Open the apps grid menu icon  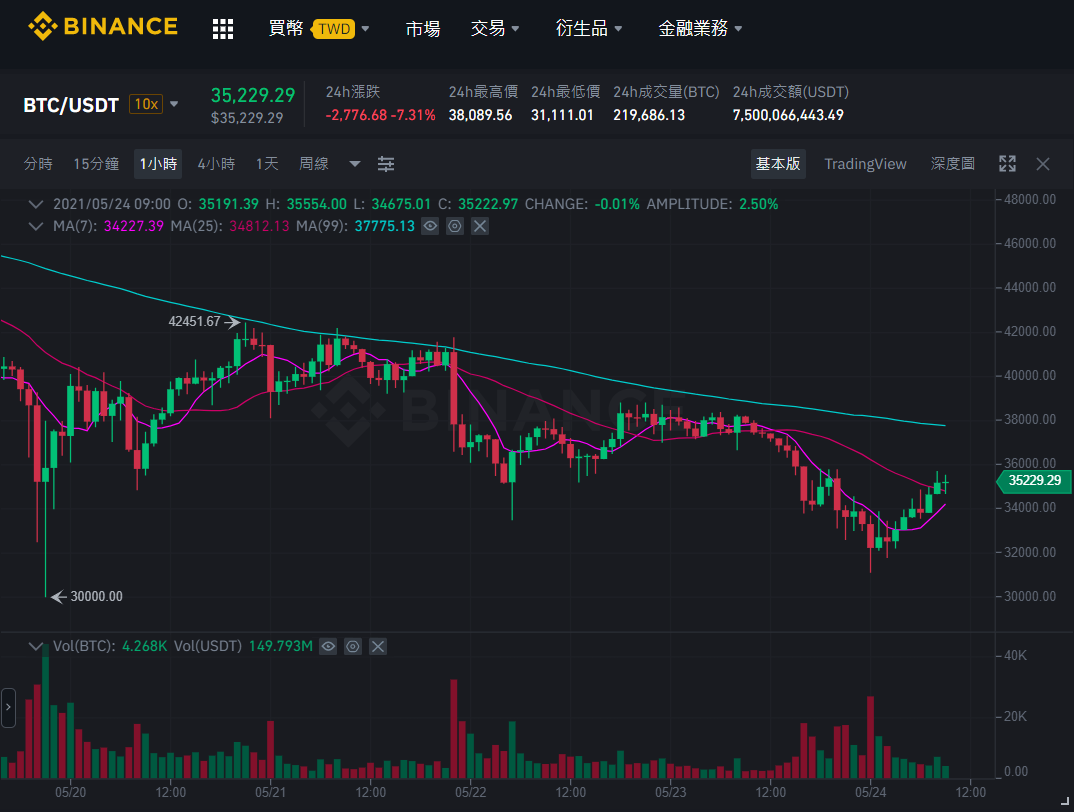pos(223,29)
